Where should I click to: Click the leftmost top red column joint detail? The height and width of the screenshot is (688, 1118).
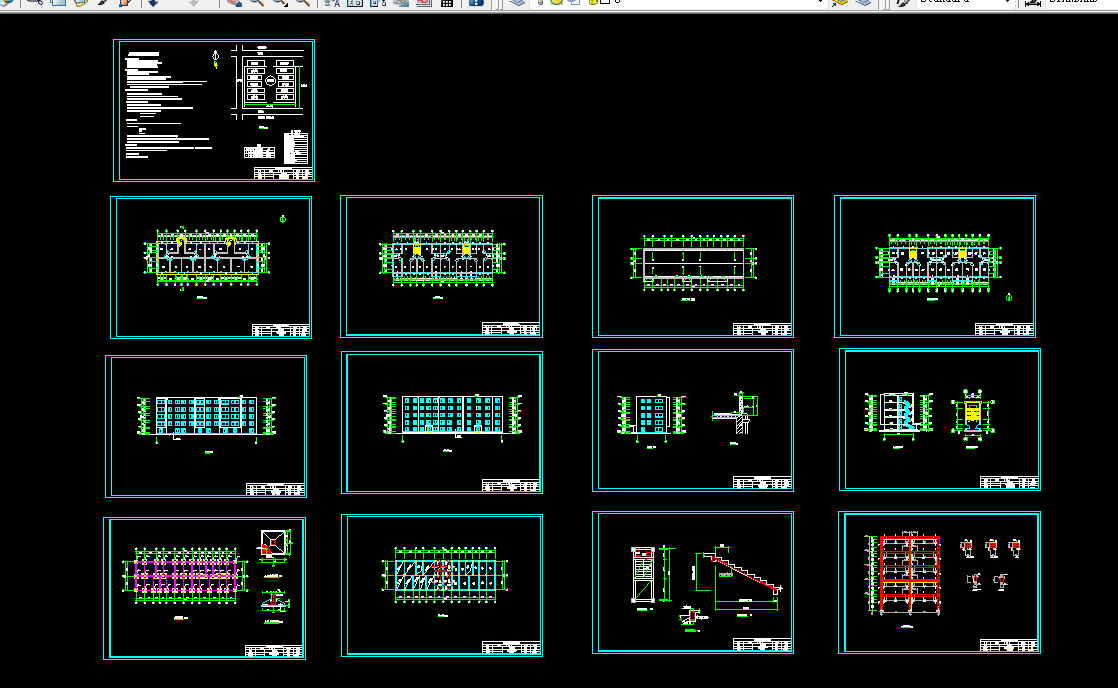967,548
